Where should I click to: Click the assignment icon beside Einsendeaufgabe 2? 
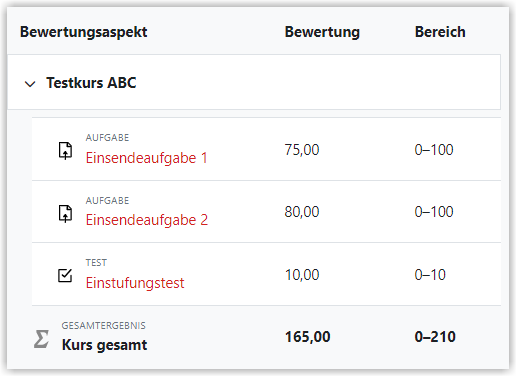[x=65, y=213]
